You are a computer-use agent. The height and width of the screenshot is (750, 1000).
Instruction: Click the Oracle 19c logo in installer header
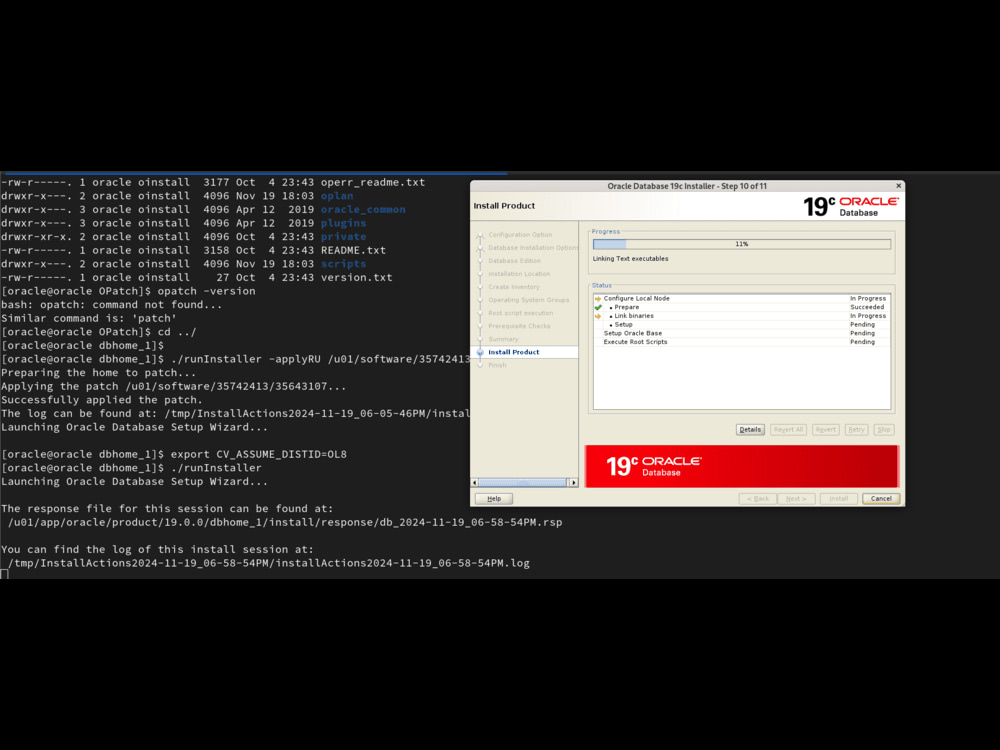[x=850, y=206]
